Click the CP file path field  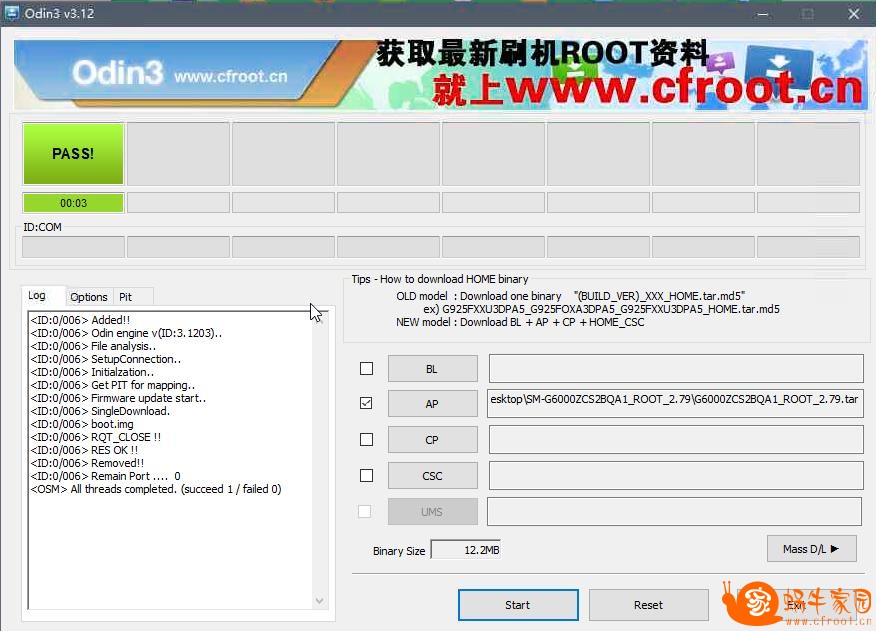point(676,440)
